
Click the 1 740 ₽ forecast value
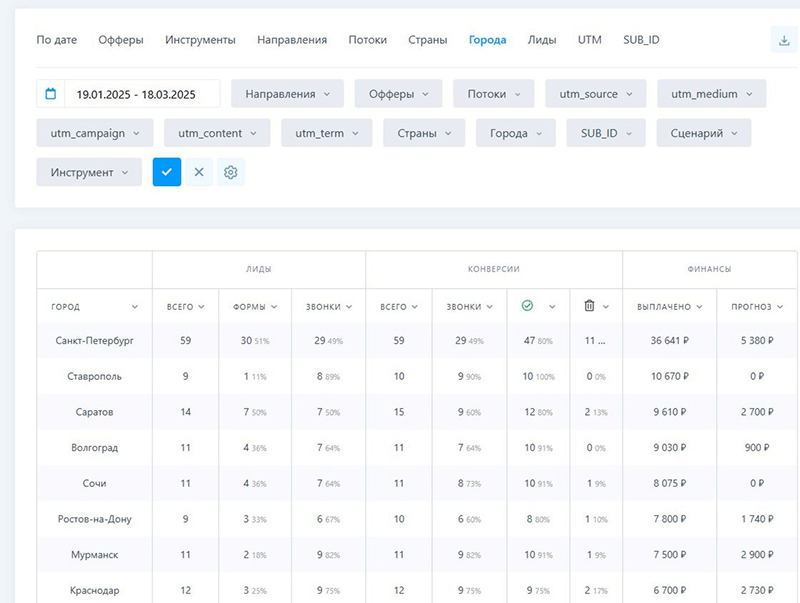coord(757,519)
